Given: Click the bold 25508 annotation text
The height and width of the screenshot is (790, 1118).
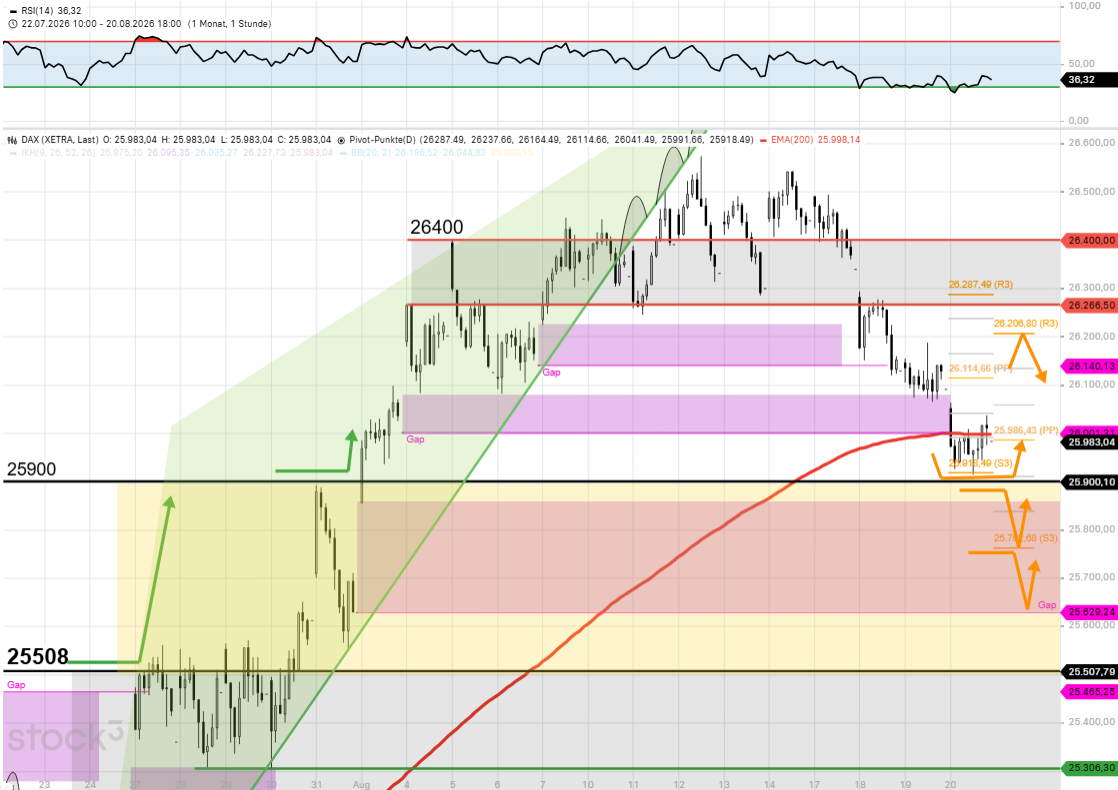Looking at the screenshot, I should pos(38,657).
